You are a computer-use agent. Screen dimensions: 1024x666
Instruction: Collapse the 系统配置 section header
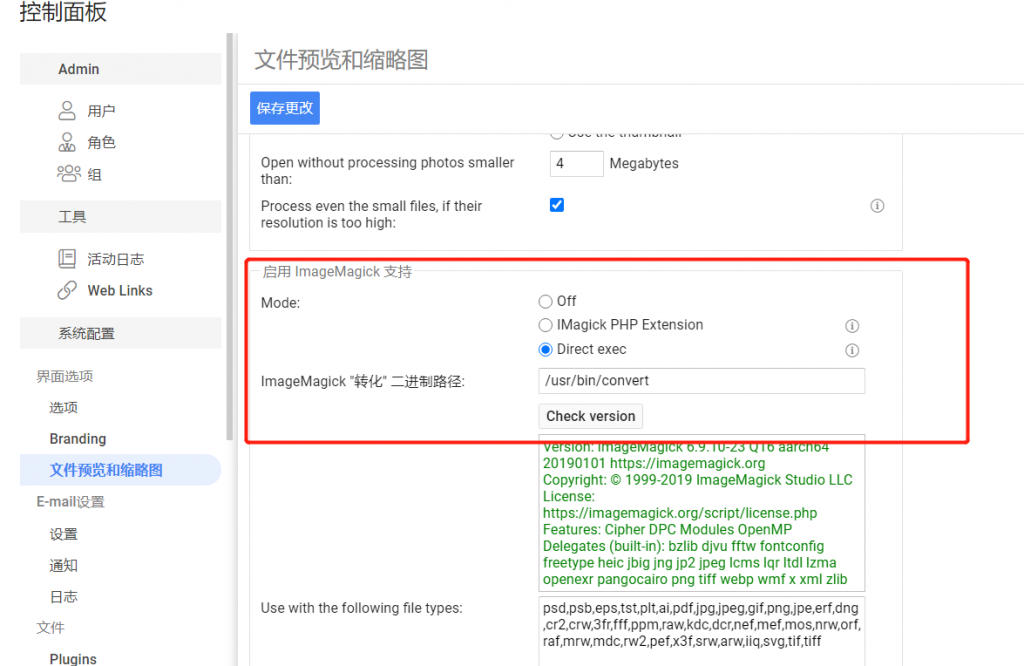[x=120, y=333]
